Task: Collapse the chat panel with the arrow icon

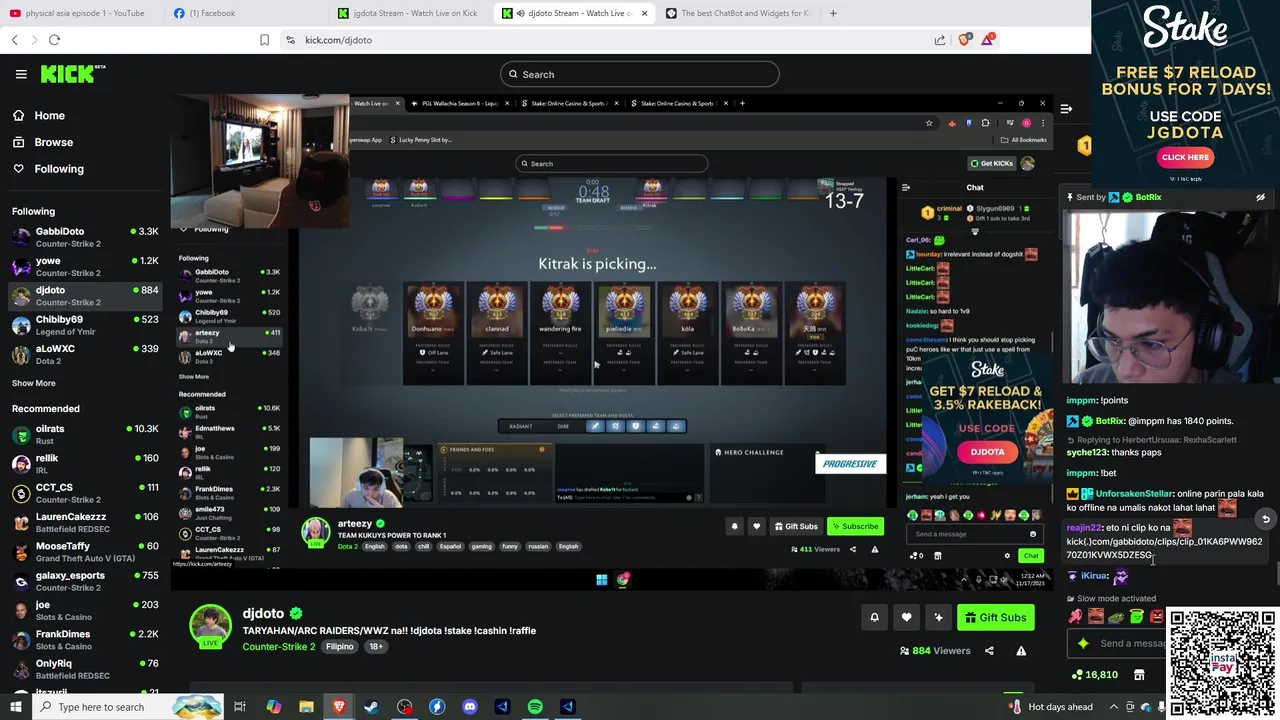Action: point(1066,108)
